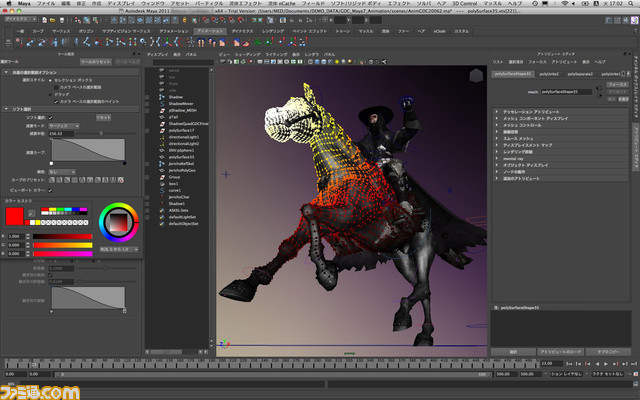
Task: Toggle カメラ ベースの選択範囲のペイント checkbox
Action: (56, 102)
